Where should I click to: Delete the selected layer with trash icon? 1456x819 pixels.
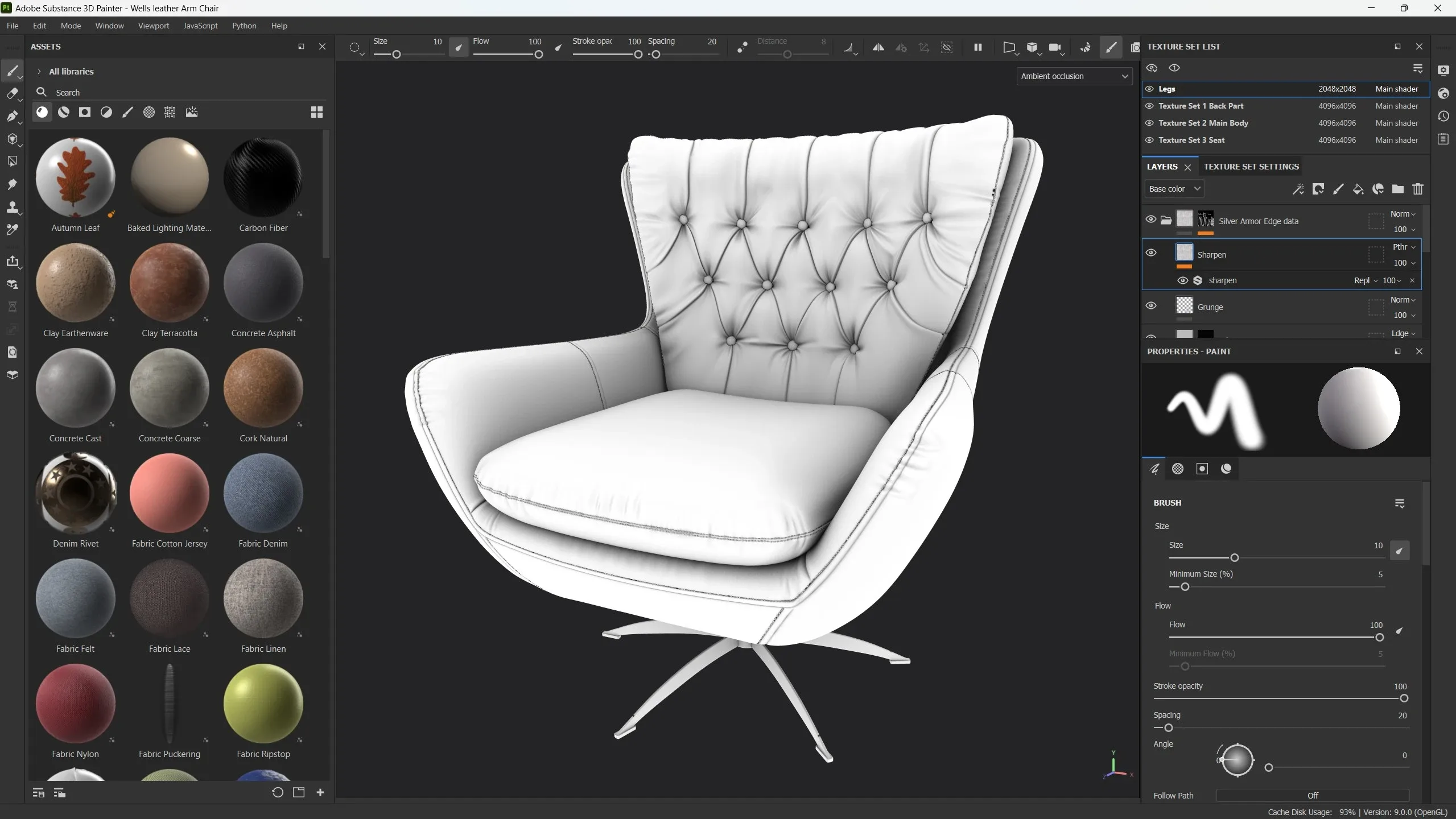(1417, 189)
